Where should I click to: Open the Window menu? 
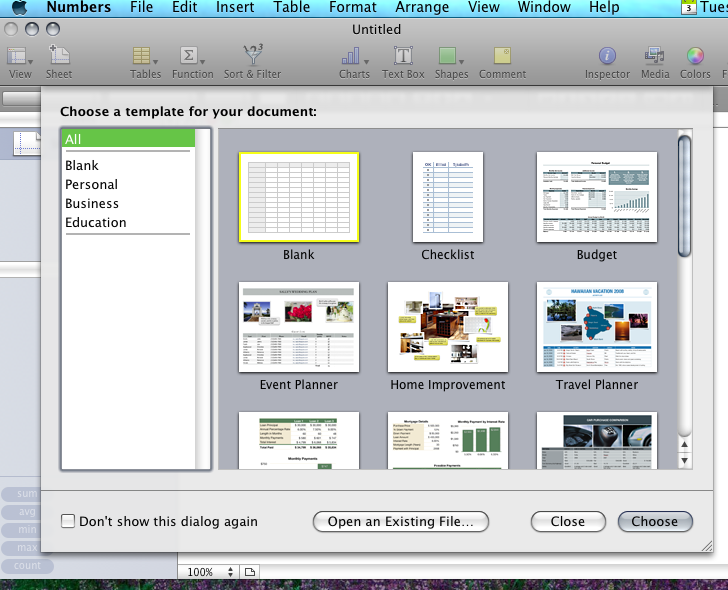click(544, 7)
